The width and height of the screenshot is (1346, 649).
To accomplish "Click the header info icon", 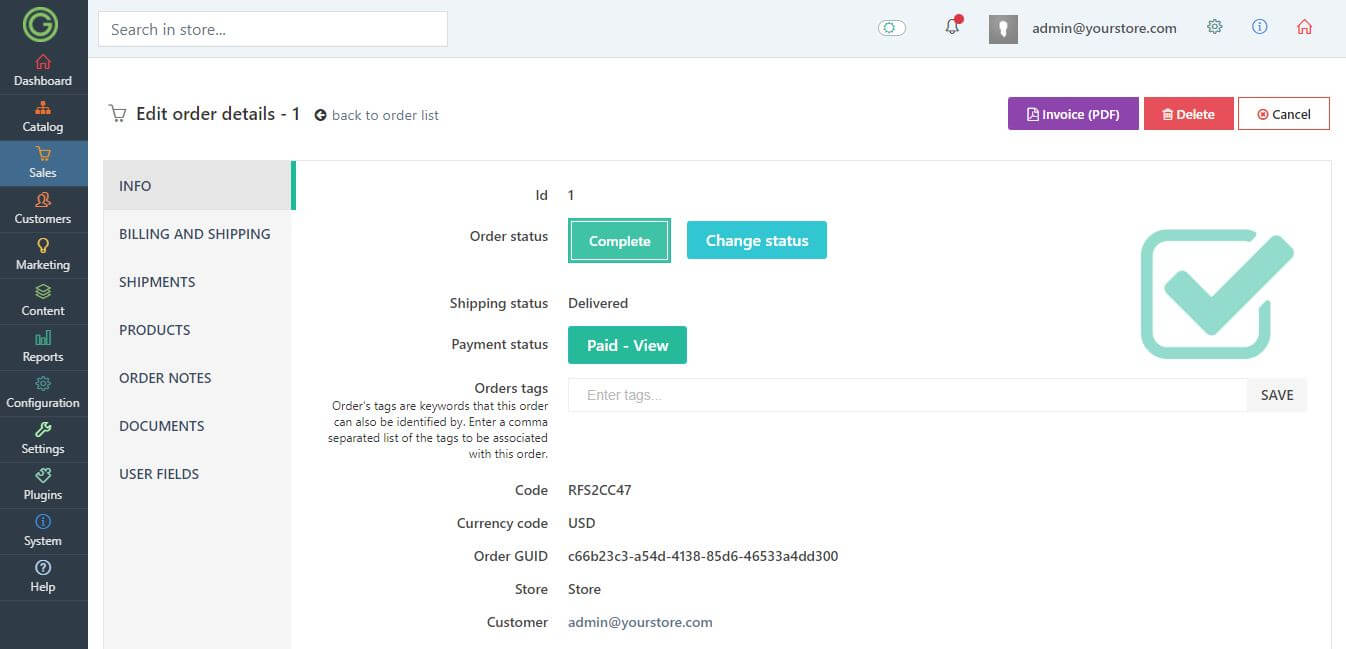I will [1260, 27].
